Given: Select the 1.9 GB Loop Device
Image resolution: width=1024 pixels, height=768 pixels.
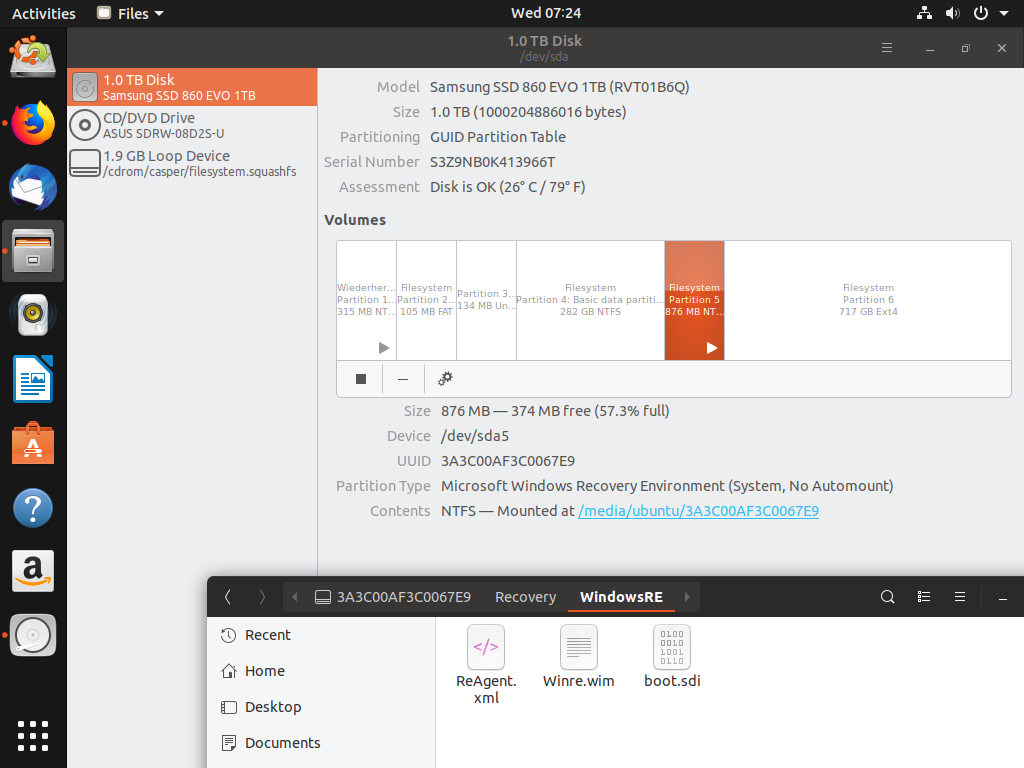Looking at the screenshot, I should point(193,163).
